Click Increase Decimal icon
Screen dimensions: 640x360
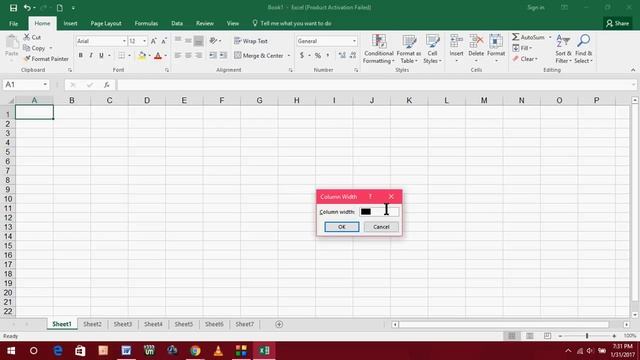[x=342, y=55]
